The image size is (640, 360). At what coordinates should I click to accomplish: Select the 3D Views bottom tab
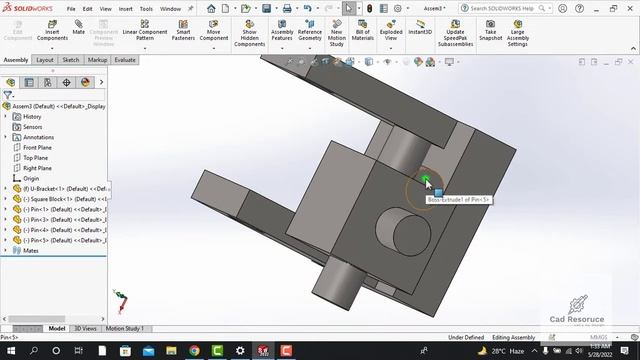[85, 328]
